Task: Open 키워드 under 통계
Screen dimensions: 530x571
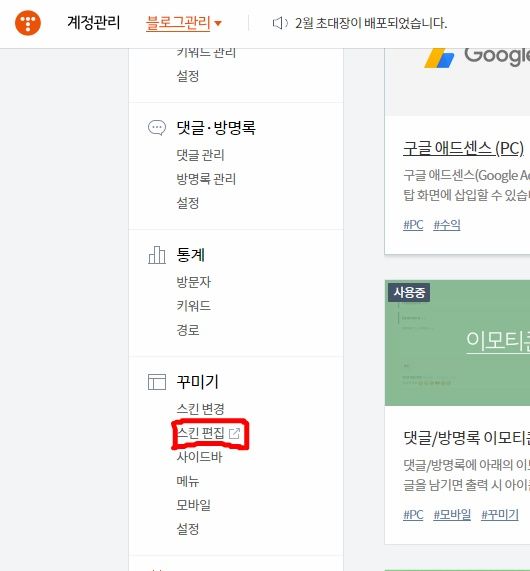Action: 194,306
